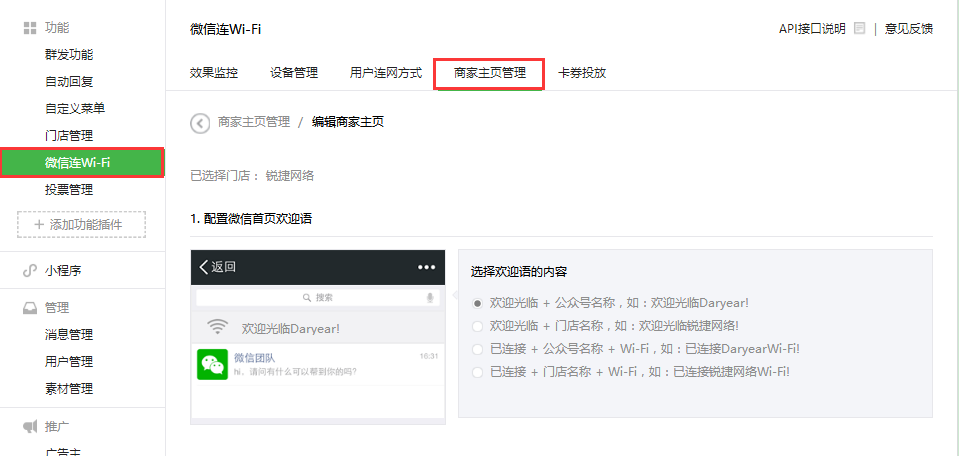Screen dimensions: 959x456
Task: Click the 小程序 link icon
Action: tap(30, 271)
